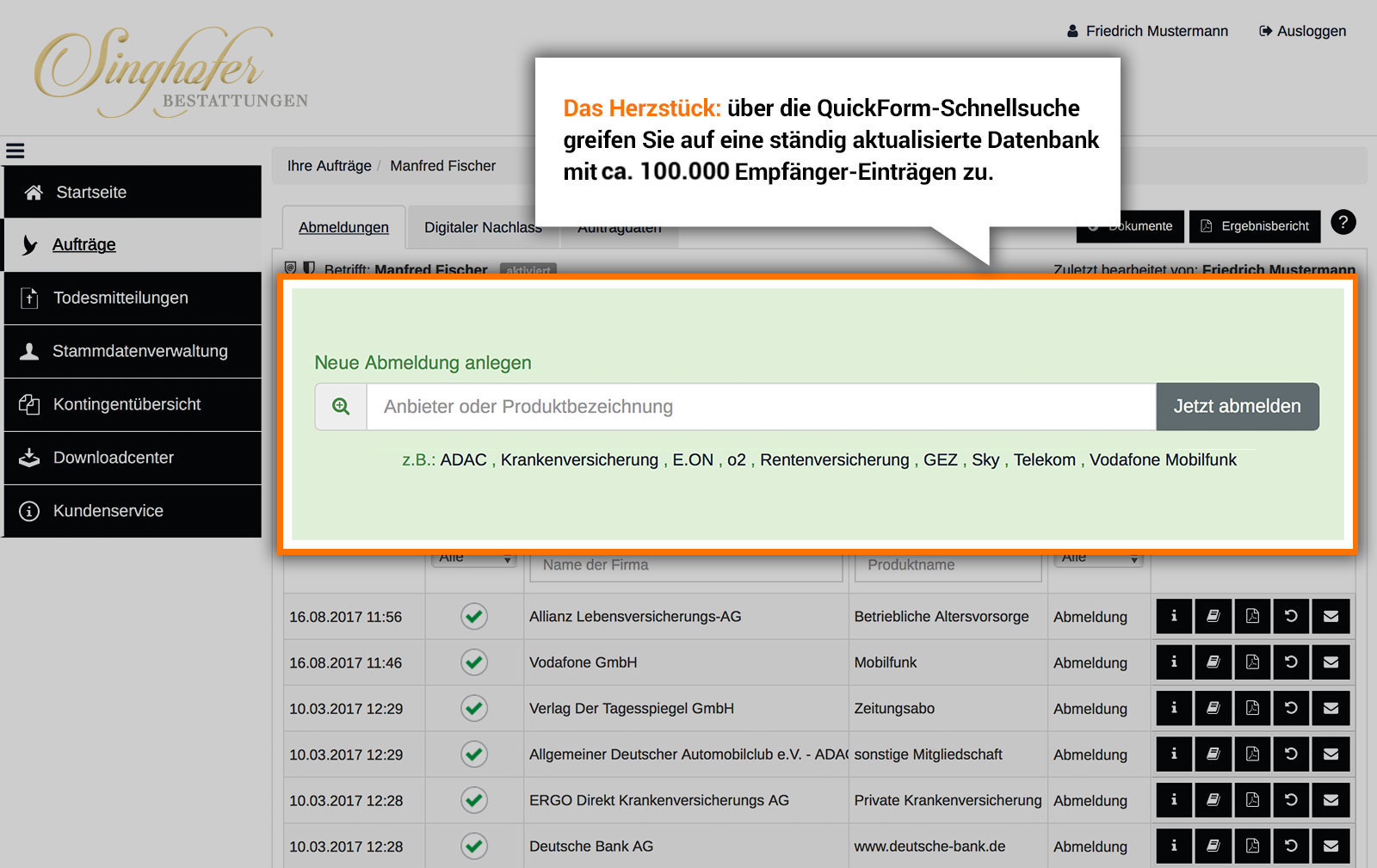Open PDF icon in Allgemeiner Deutscher Automobilclub row

[1252, 754]
